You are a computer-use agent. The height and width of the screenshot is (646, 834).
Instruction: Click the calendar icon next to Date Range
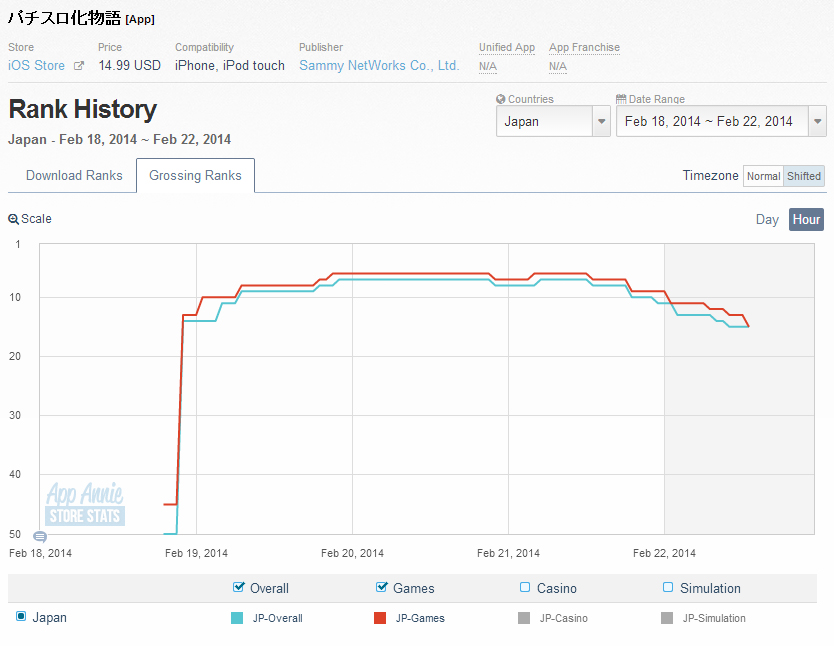[621, 99]
